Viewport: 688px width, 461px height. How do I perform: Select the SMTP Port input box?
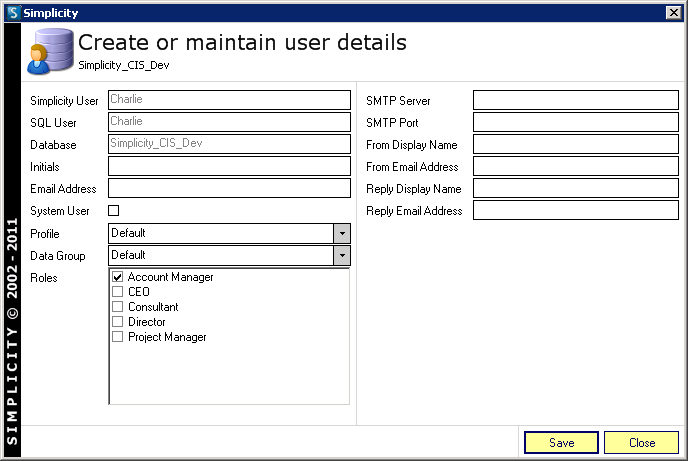(x=576, y=122)
